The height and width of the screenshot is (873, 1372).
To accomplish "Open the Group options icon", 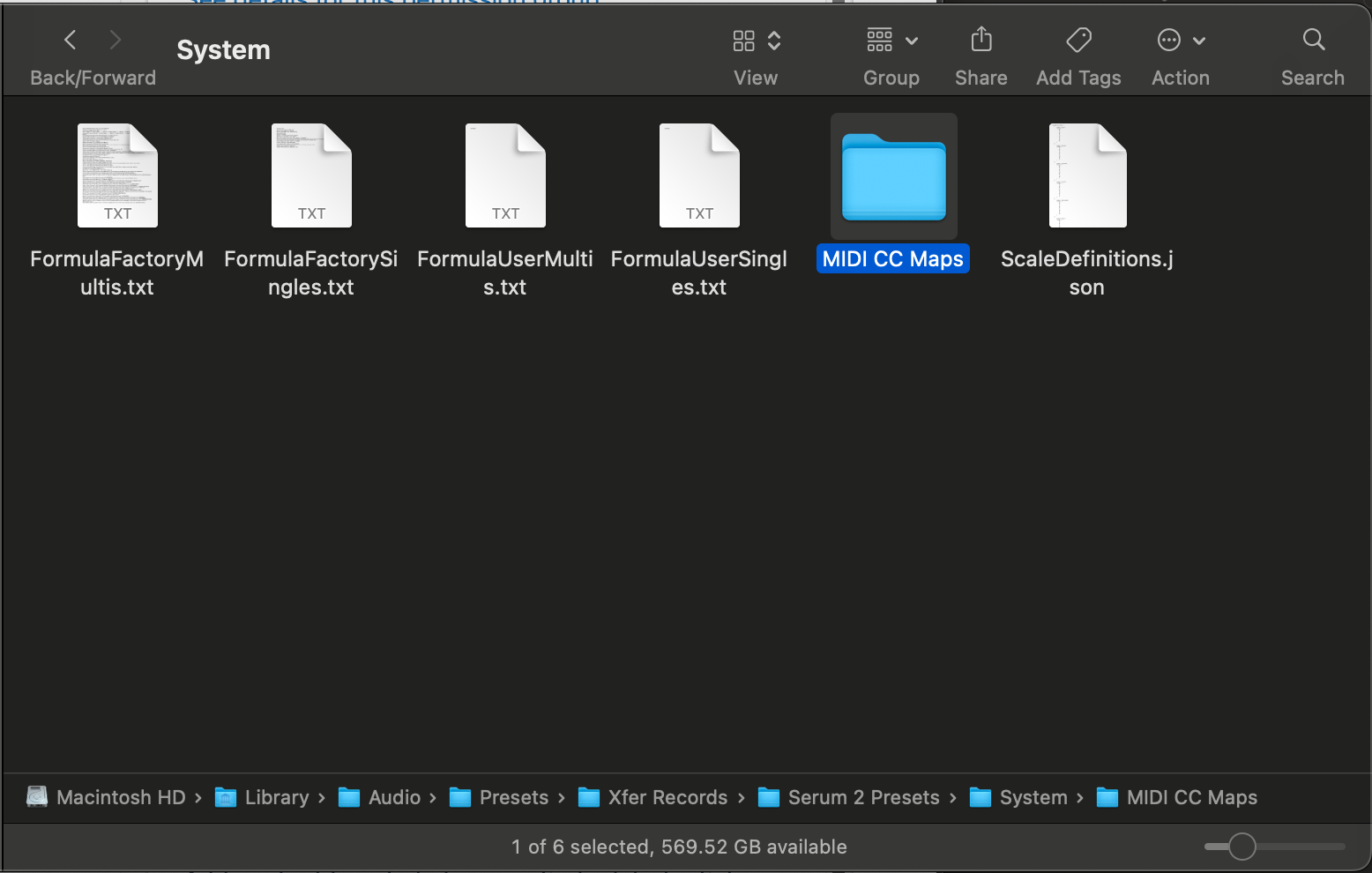I will 880,40.
